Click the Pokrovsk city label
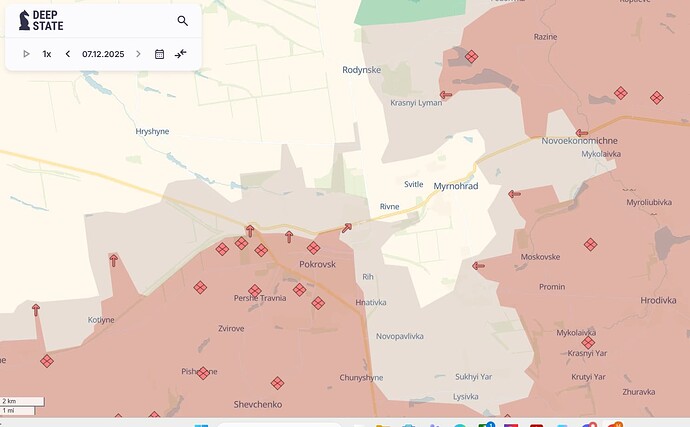 [319, 264]
